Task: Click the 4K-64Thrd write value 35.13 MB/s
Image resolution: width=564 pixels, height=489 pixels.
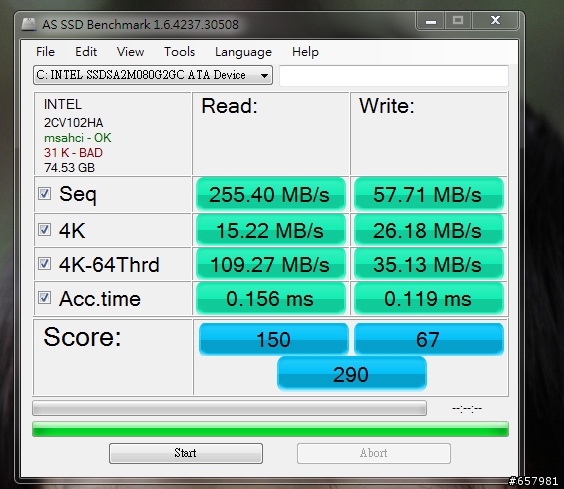Action: coord(428,264)
